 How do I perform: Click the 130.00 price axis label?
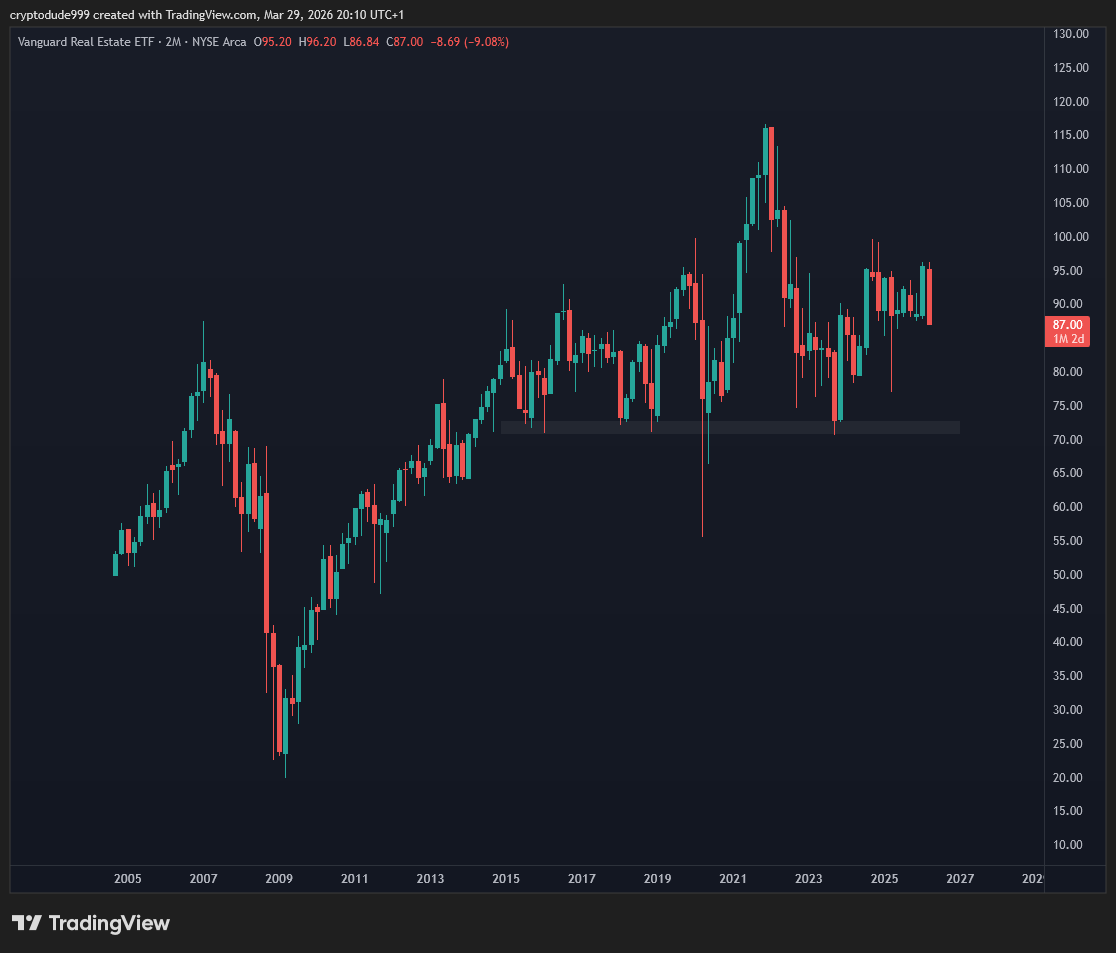point(1070,33)
